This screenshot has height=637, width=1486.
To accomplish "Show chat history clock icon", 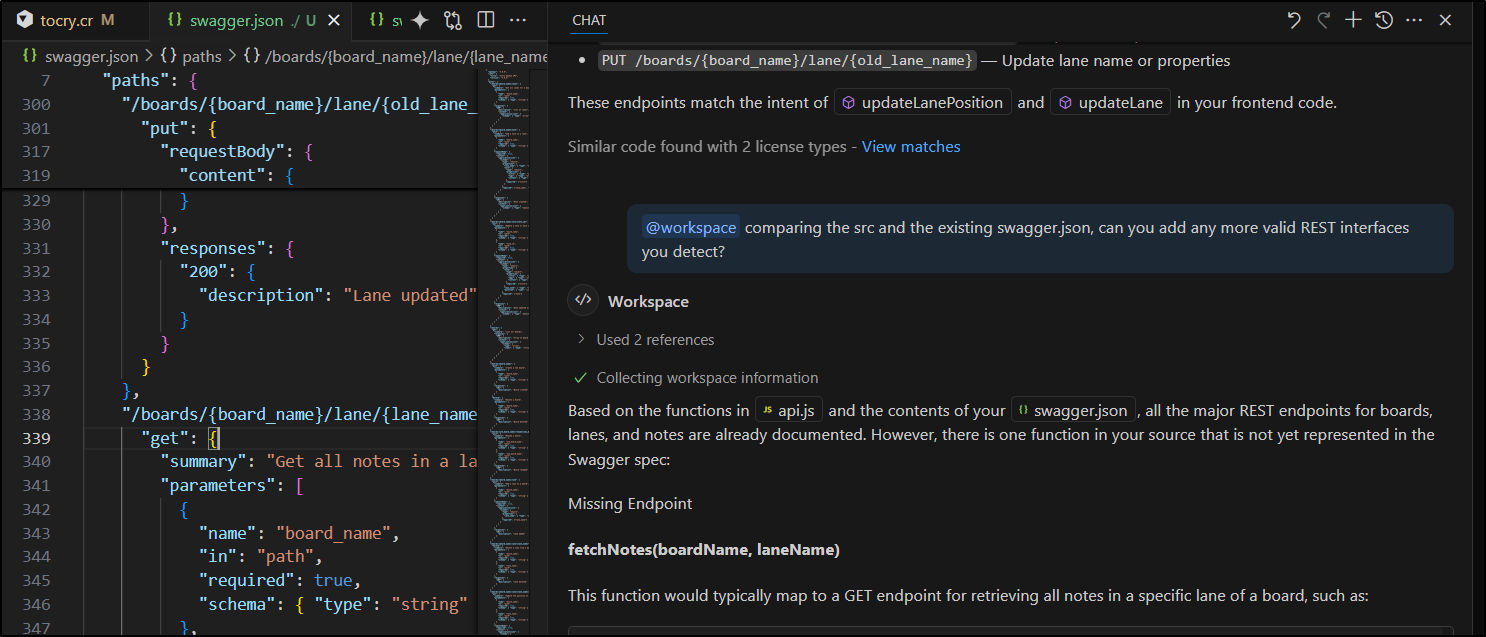I will tap(1384, 20).
